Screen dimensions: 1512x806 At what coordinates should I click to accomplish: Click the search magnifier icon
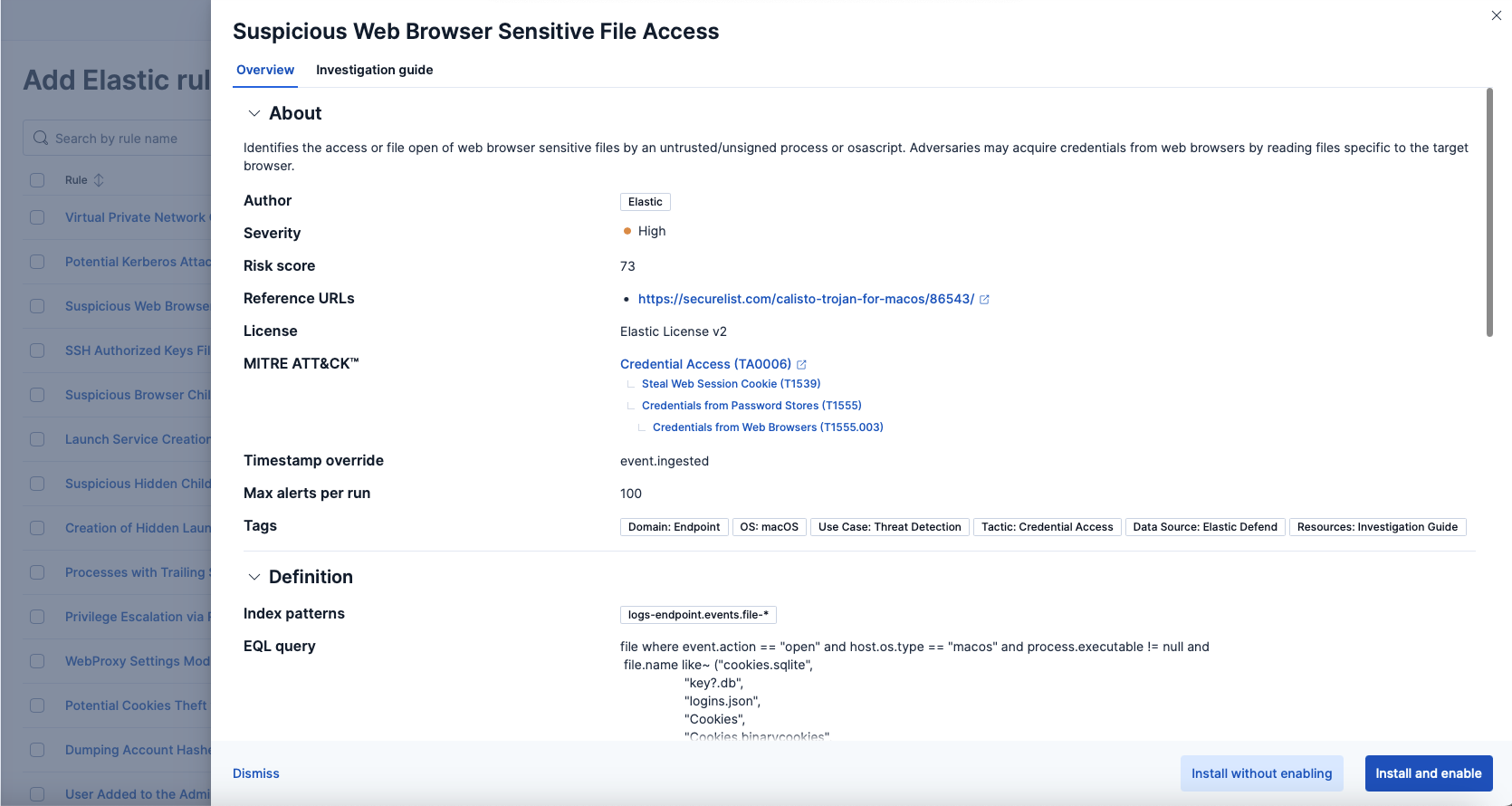pos(41,139)
